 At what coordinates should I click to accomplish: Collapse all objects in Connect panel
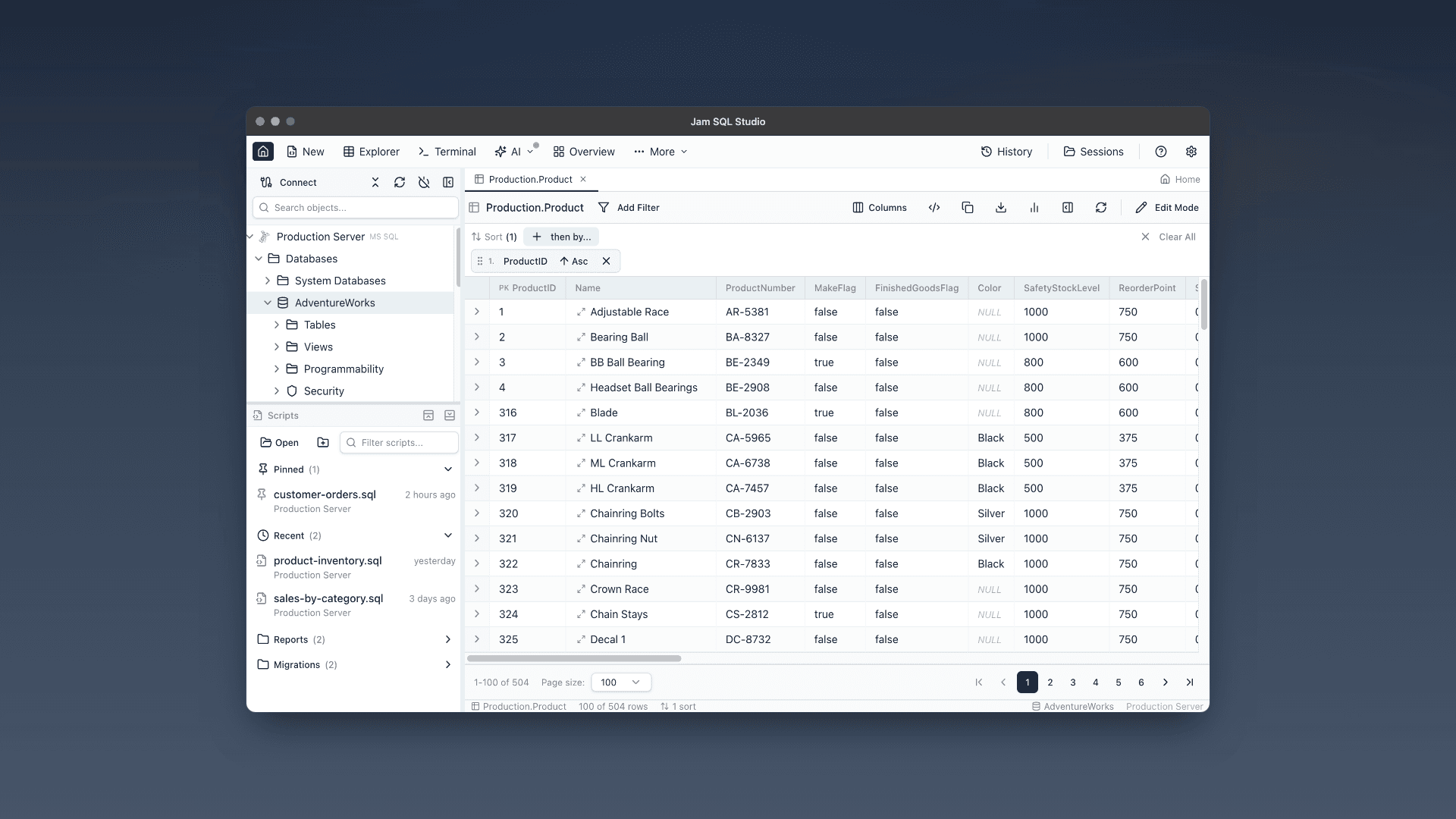[375, 182]
